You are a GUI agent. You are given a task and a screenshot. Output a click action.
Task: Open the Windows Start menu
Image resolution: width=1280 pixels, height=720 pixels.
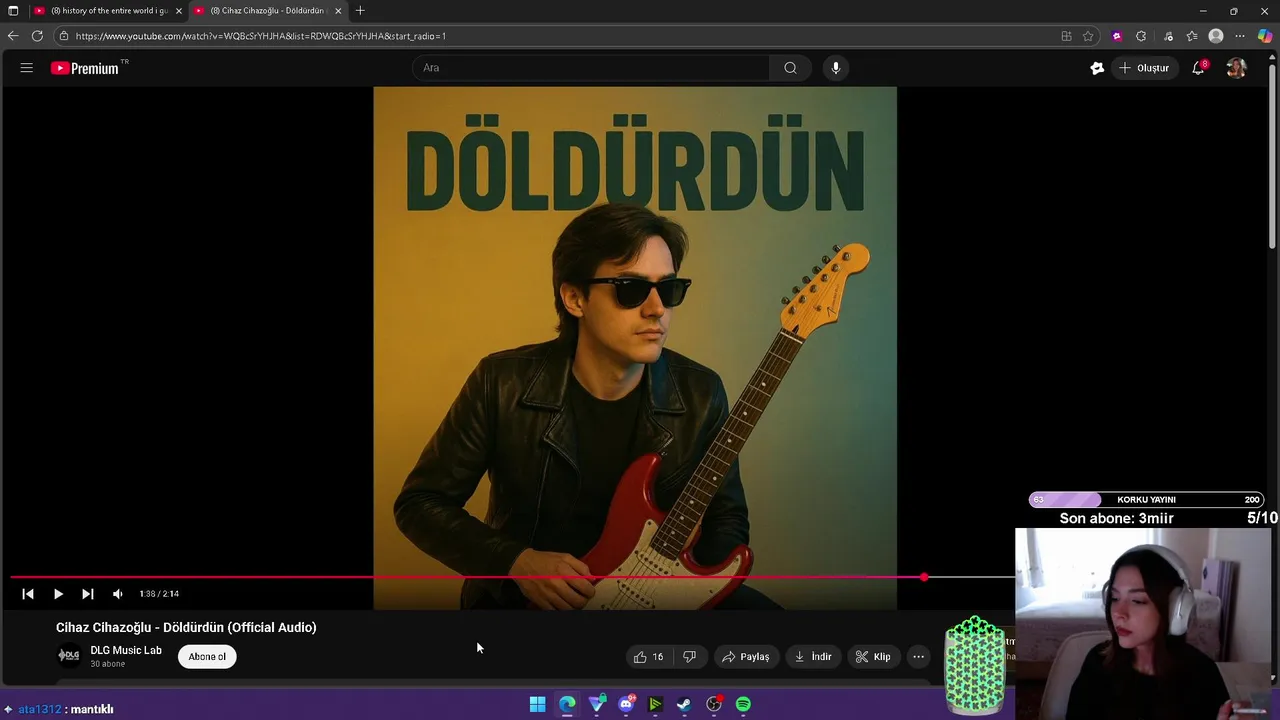(x=537, y=704)
